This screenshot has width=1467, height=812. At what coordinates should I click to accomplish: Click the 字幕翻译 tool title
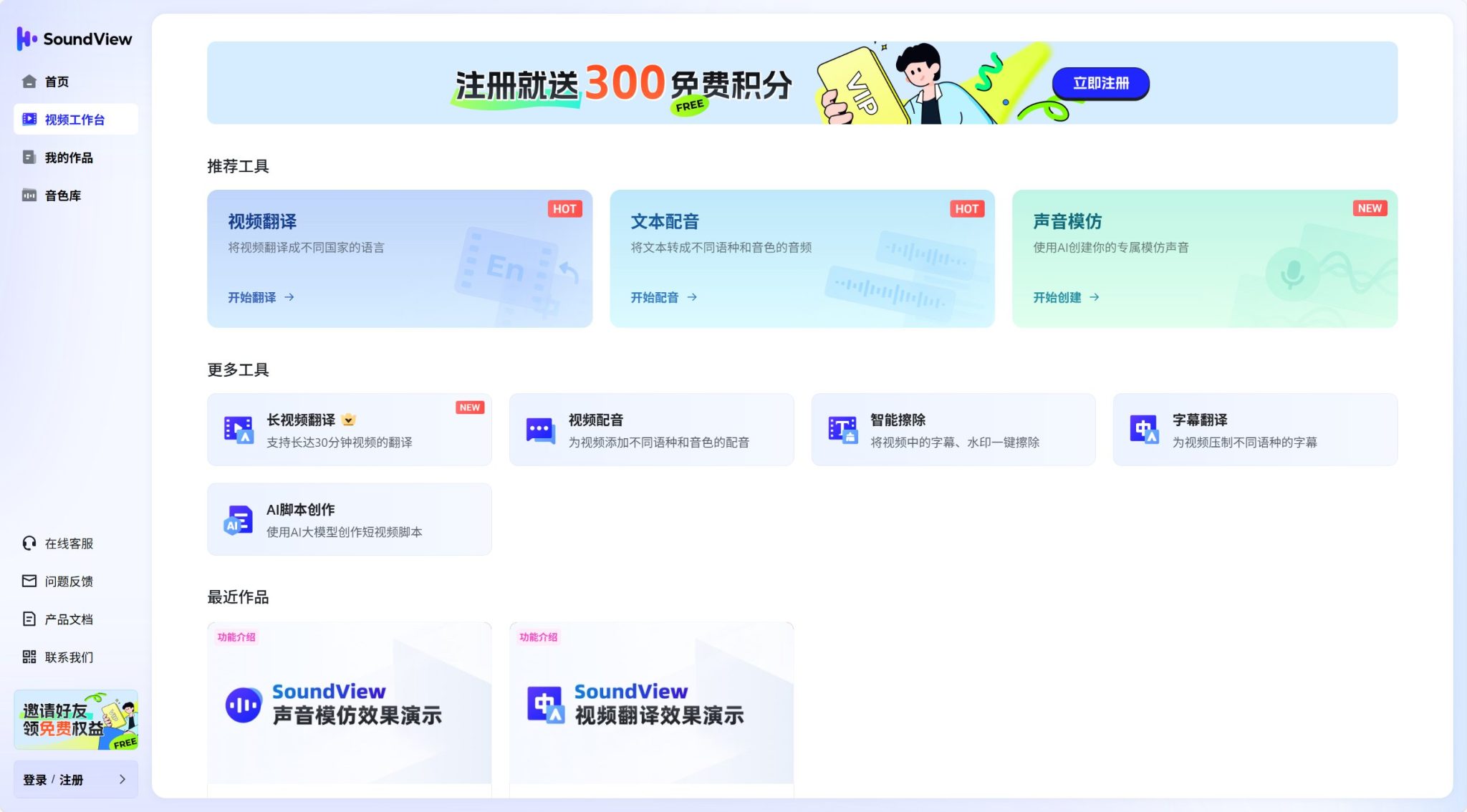point(1200,420)
